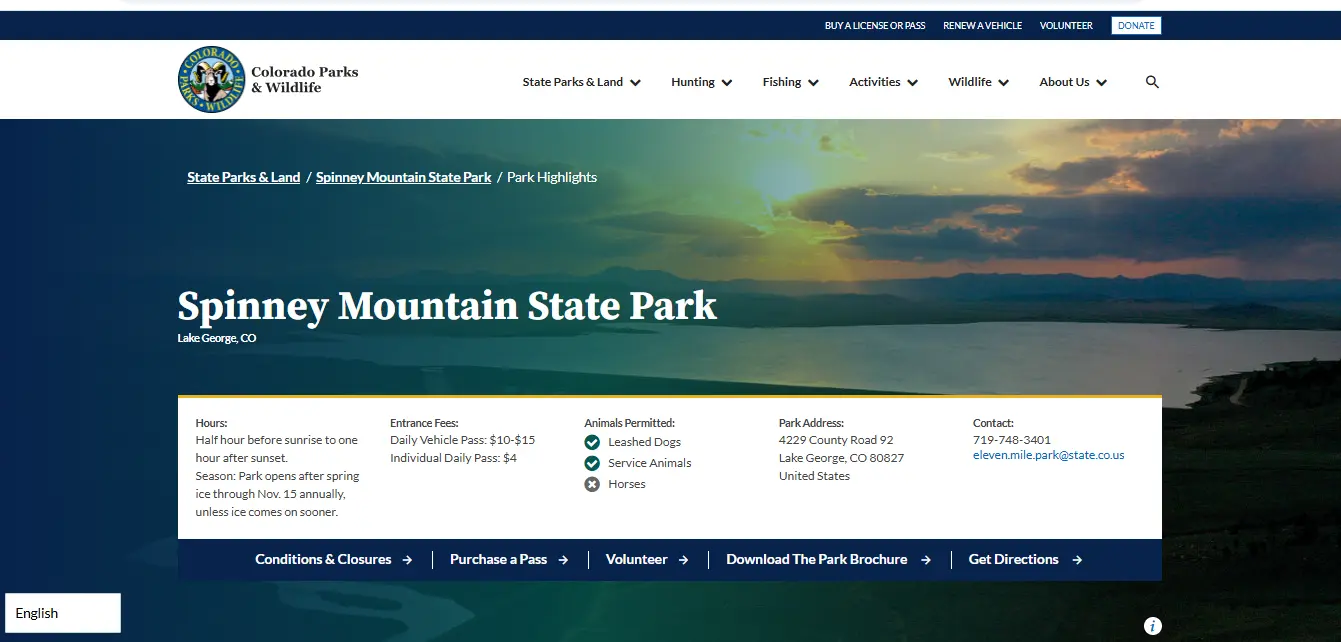The image size is (1341, 642).
Task: Expand the Wildlife menu chevron
Action: coord(1003,83)
